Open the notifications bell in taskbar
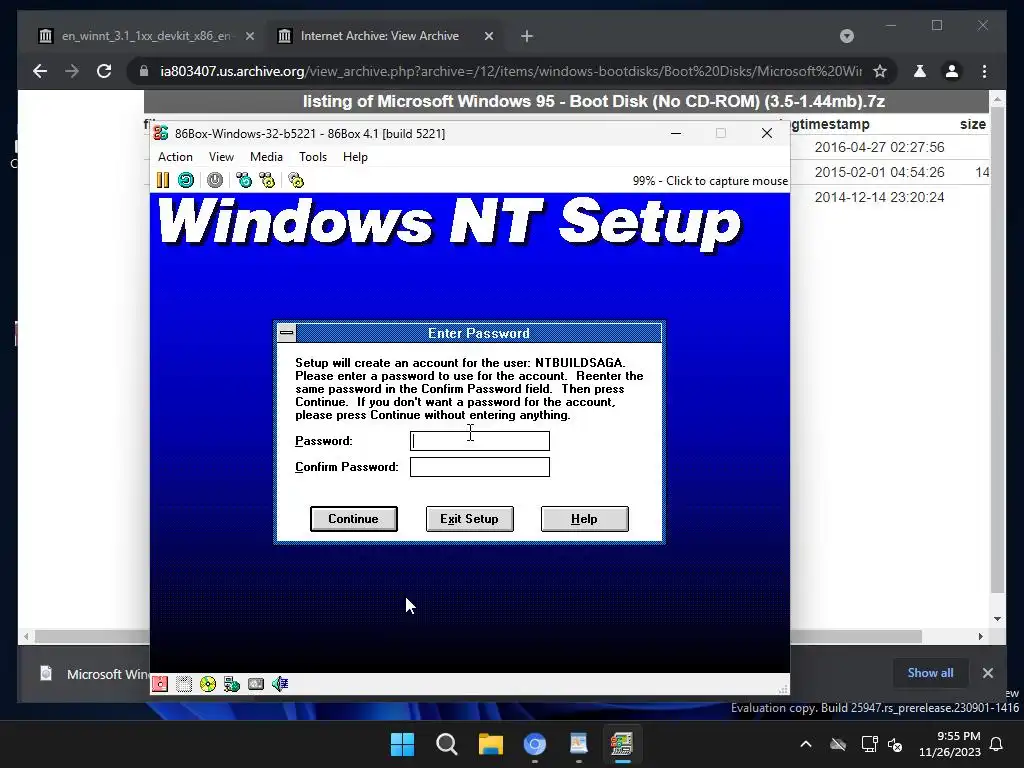Viewport: 1024px width, 768px height. [x=997, y=744]
